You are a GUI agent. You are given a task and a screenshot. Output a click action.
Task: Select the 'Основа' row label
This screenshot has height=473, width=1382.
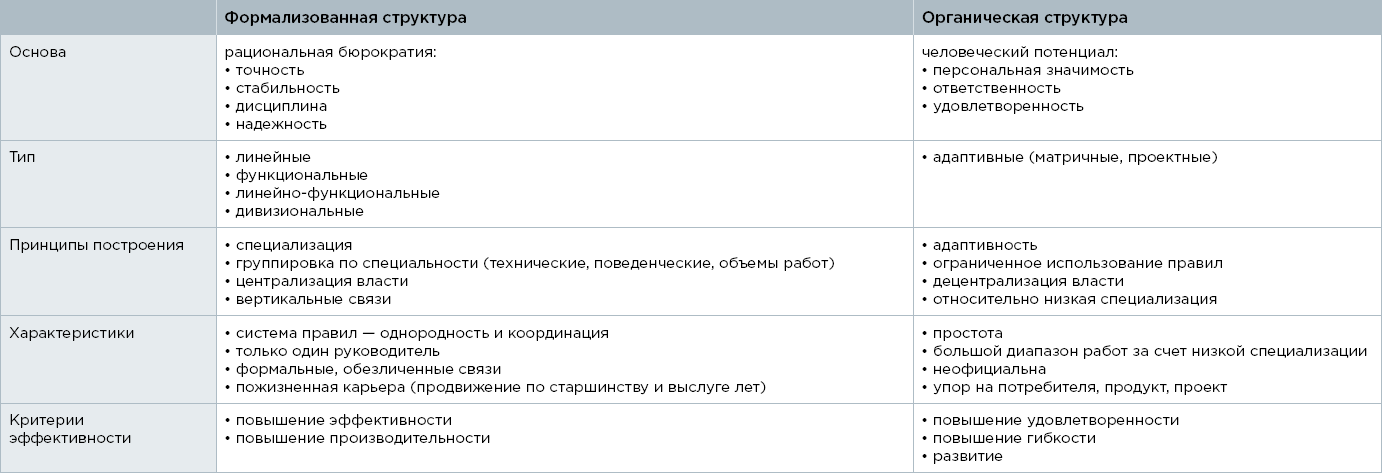pos(38,52)
